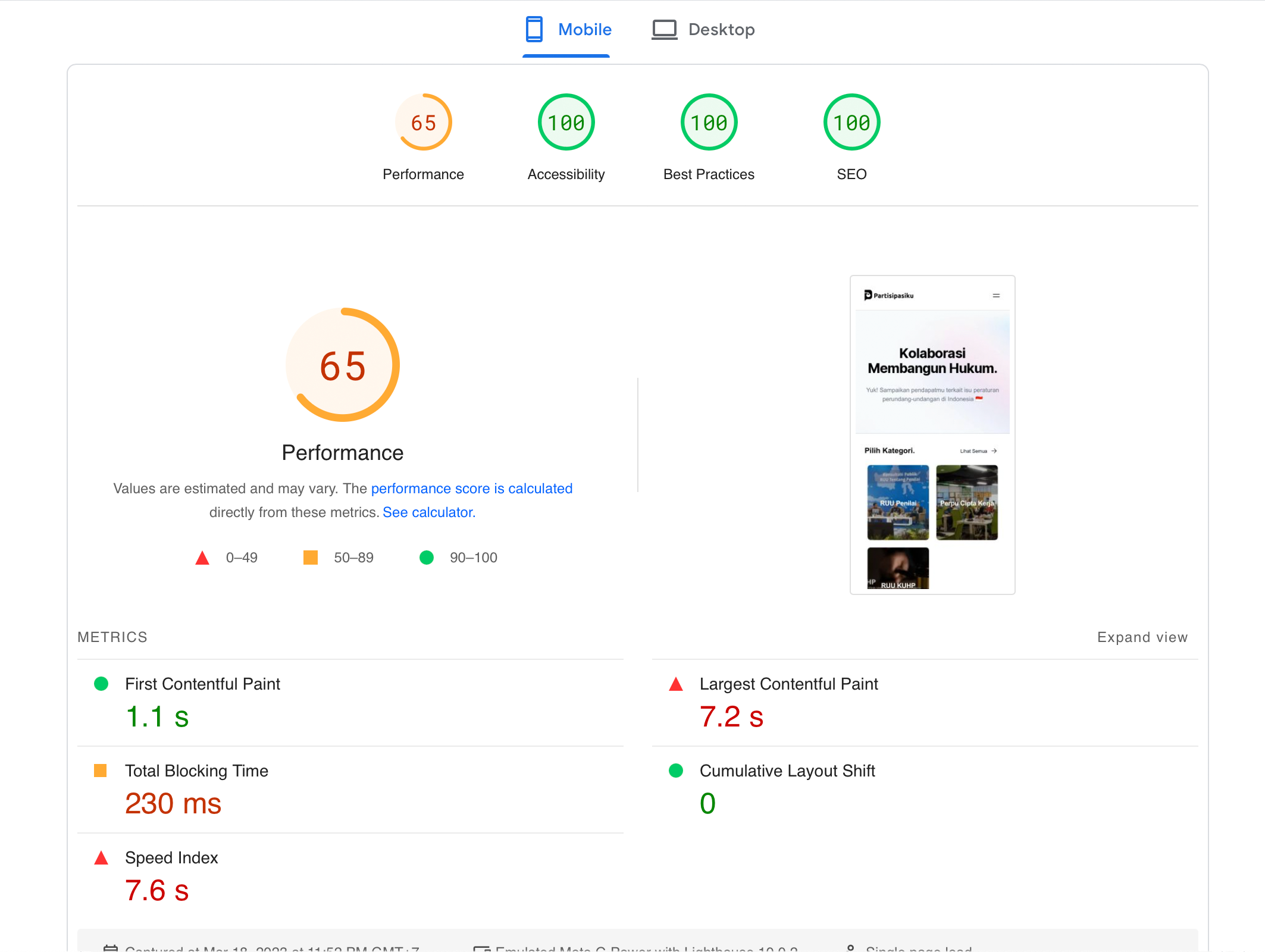Click the SEO 100 score gauge
1265x952 pixels.
coord(851,123)
